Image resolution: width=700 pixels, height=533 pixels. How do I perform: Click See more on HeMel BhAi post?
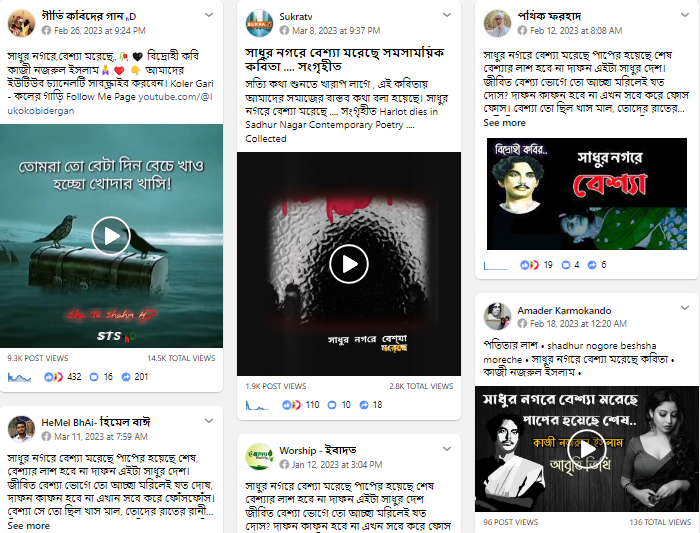coord(28,525)
